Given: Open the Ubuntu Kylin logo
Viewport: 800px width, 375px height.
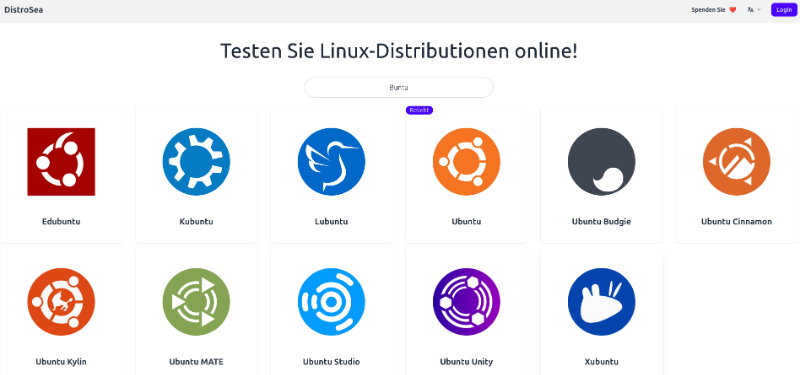Looking at the screenshot, I should click(x=61, y=302).
